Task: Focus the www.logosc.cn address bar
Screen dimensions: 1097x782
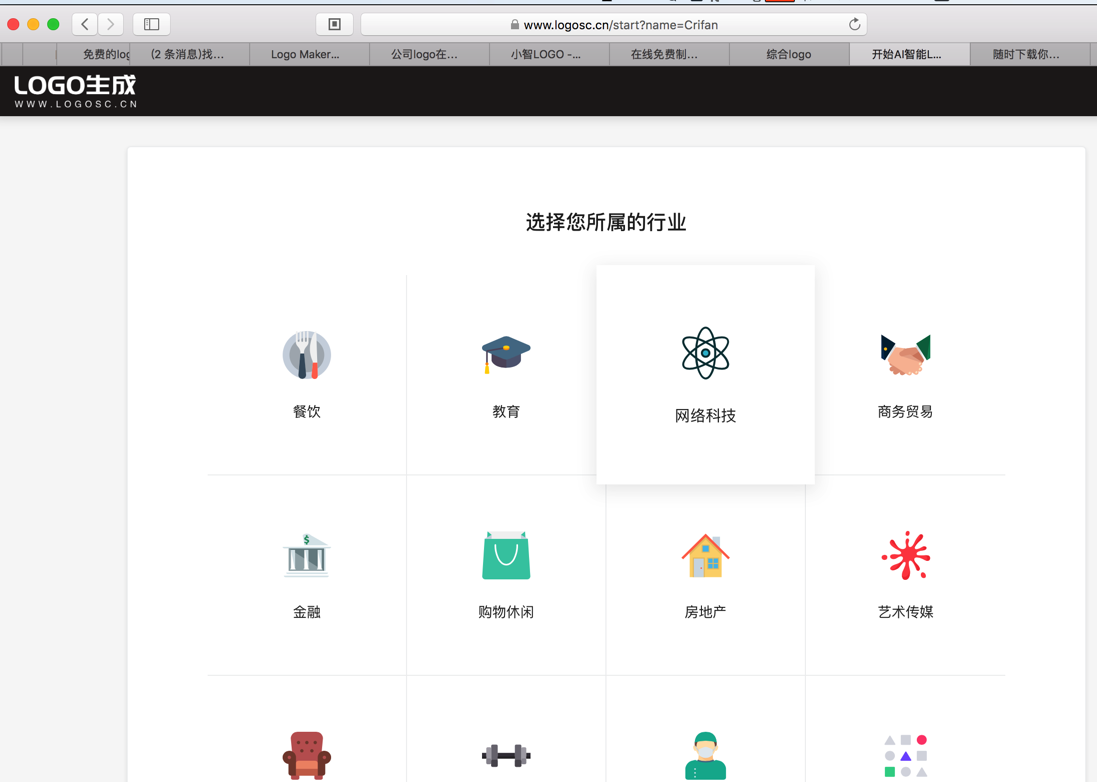Action: pyautogui.click(x=614, y=24)
